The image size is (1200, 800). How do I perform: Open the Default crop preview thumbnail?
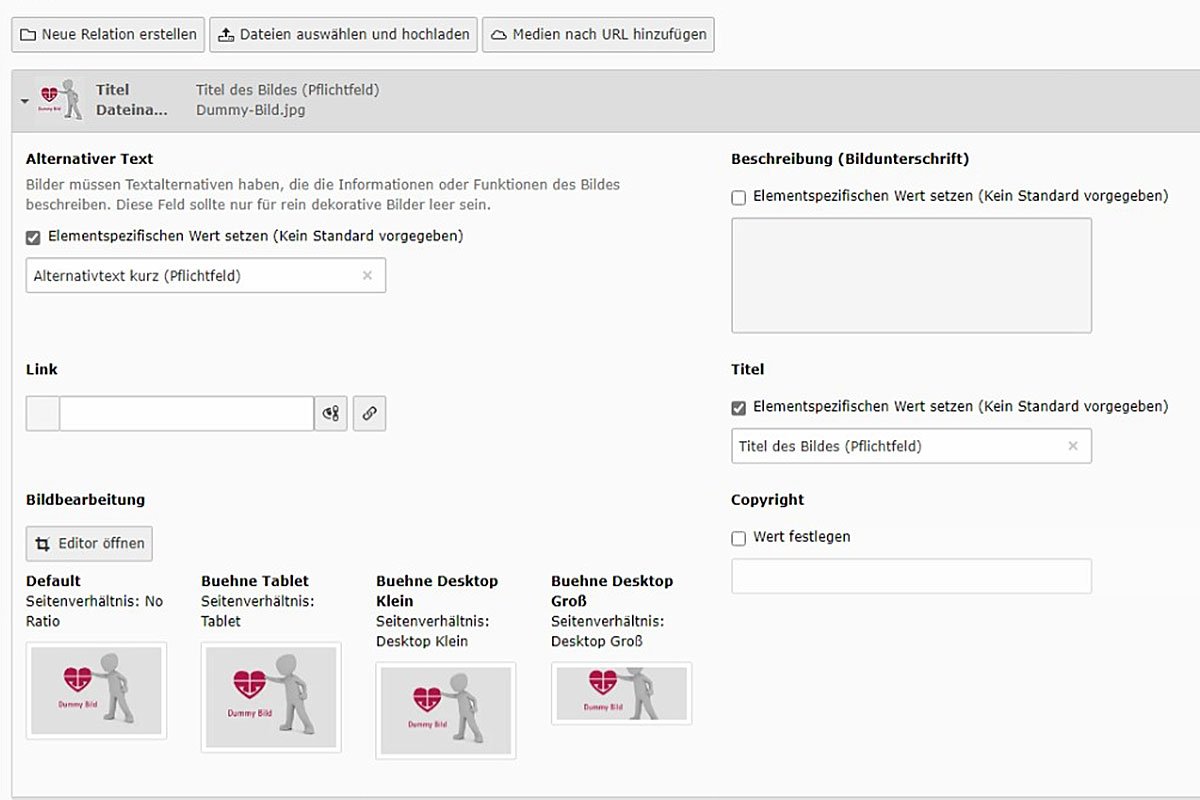click(x=96, y=690)
